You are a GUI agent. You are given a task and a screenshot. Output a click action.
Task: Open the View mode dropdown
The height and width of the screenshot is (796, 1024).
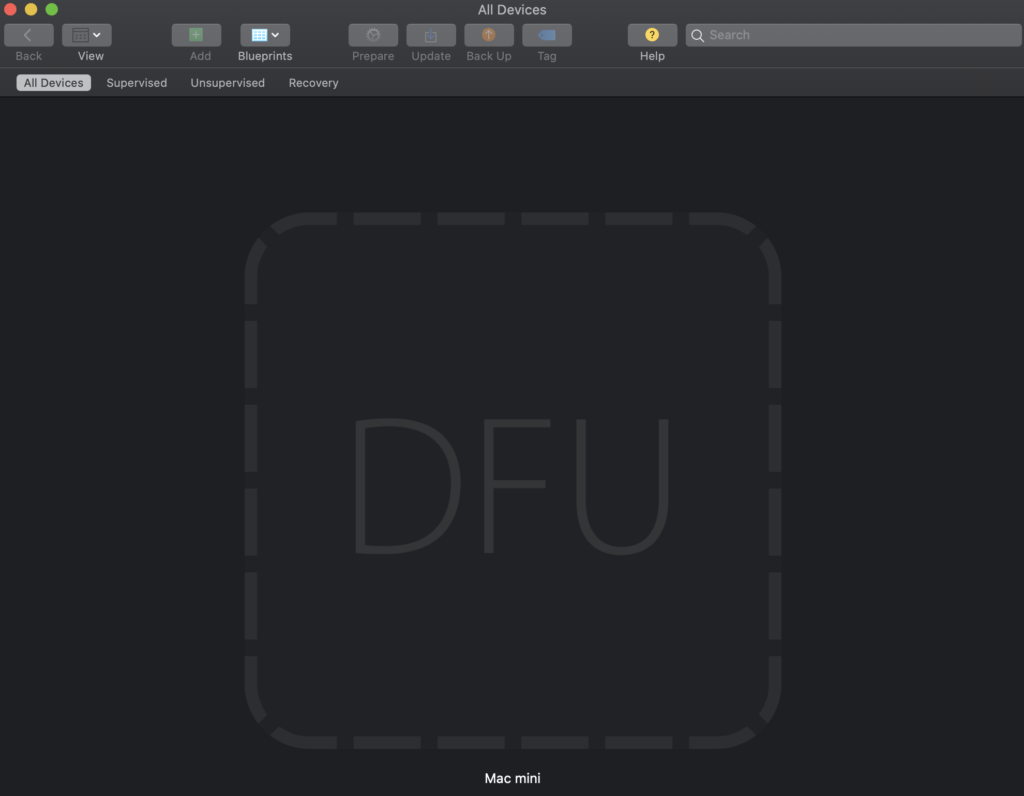pos(87,35)
